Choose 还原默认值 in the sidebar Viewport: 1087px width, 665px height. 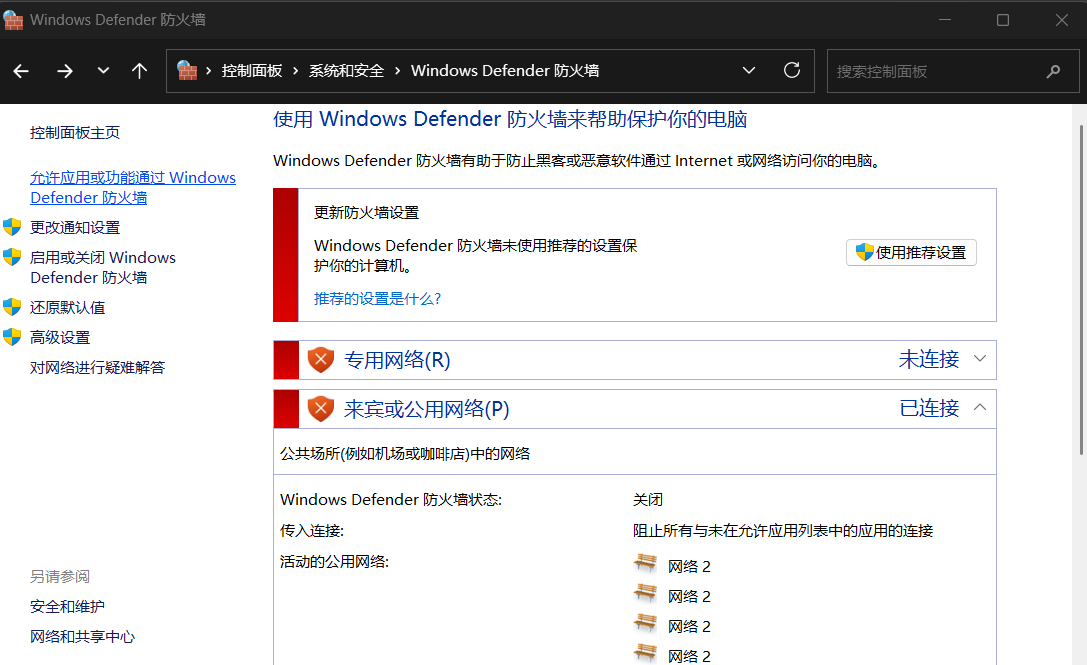click(x=67, y=307)
